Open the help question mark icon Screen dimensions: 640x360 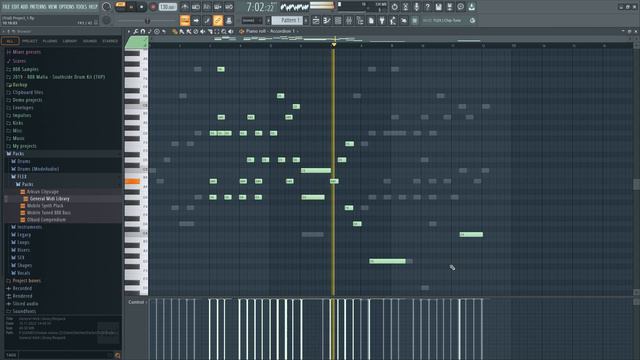click(x=427, y=7)
